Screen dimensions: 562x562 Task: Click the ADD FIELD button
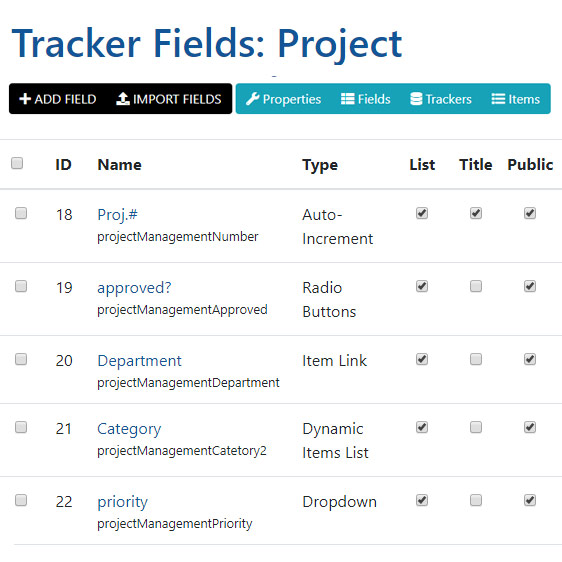coord(58,99)
